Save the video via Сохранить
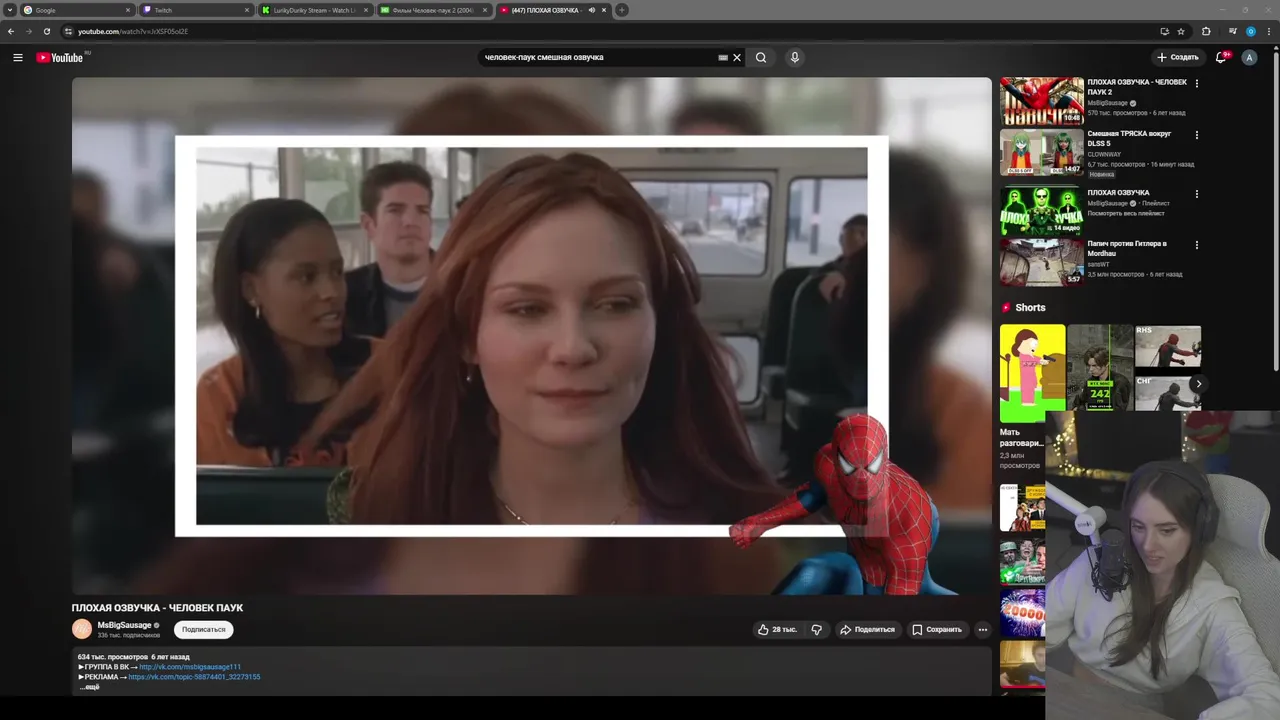 (937, 629)
